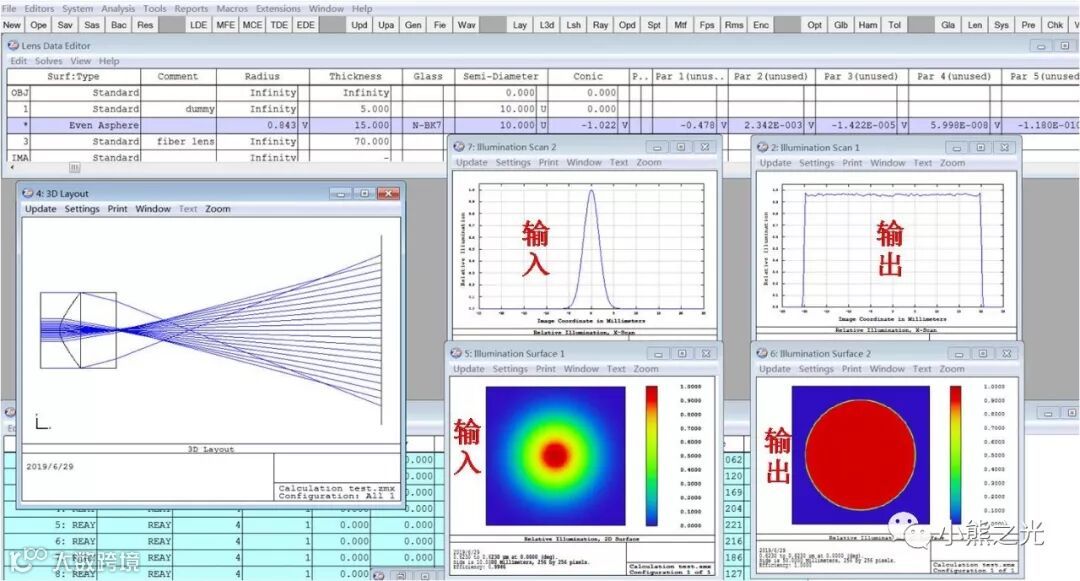The width and height of the screenshot is (1080, 581).
Task: Open the Macros menu
Action: (x=232, y=8)
